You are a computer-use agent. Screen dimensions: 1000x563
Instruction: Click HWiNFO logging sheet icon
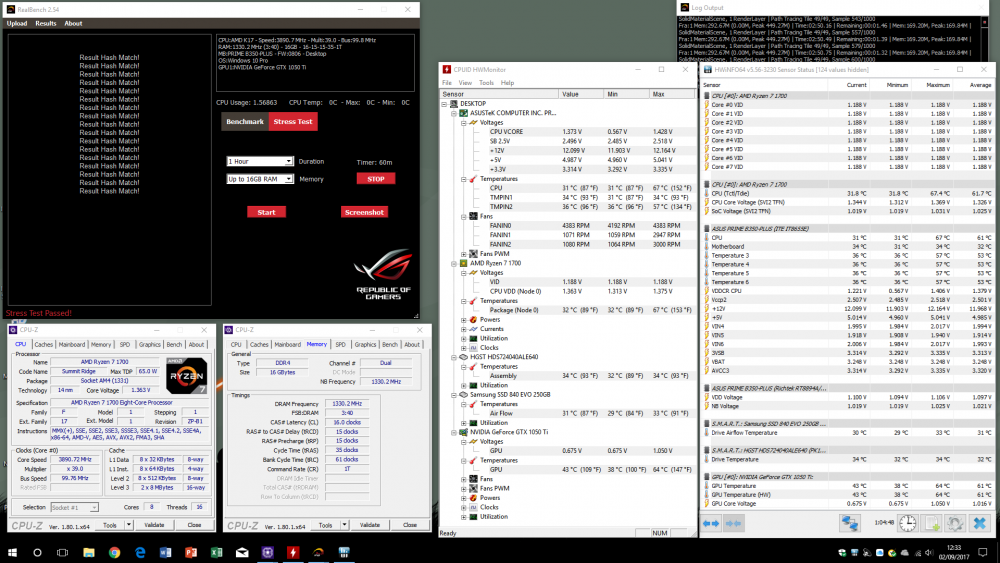(932, 523)
